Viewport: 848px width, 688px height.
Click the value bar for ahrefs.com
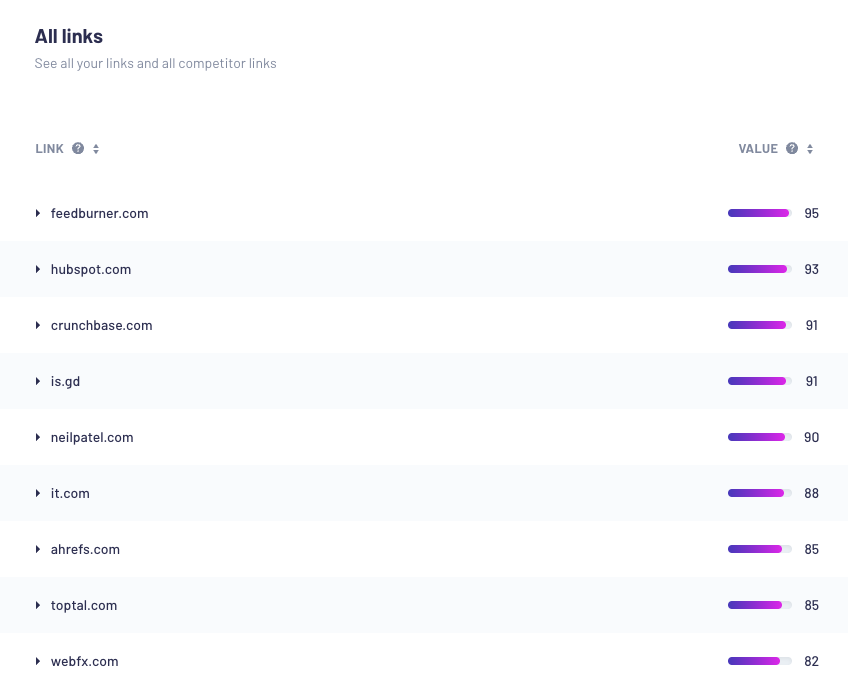click(760, 549)
